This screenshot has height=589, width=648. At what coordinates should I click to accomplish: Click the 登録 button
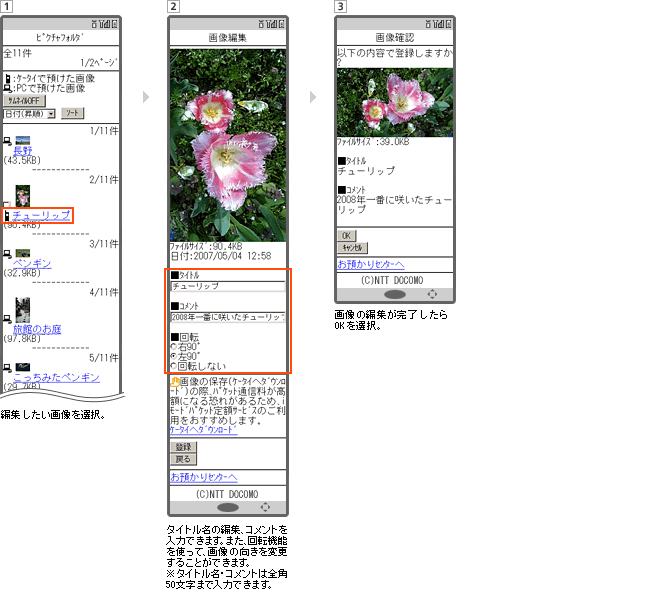click(183, 447)
